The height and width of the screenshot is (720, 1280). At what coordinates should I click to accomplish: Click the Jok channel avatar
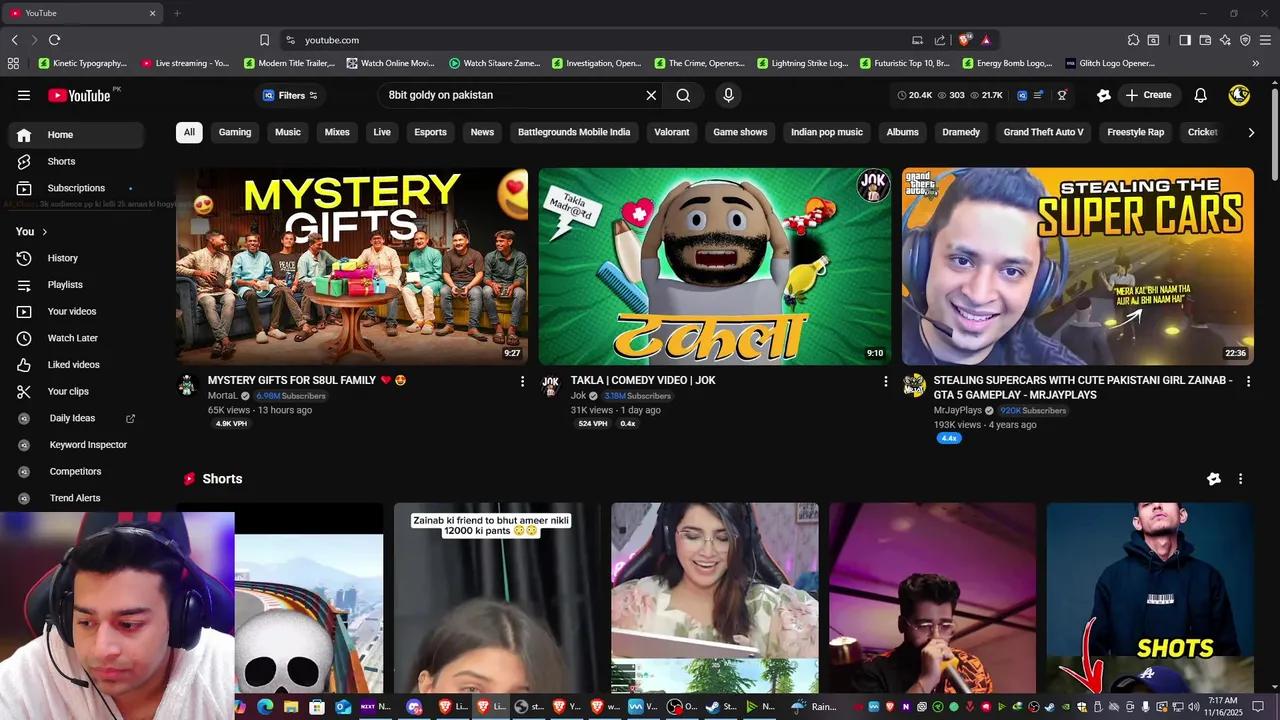pos(550,385)
